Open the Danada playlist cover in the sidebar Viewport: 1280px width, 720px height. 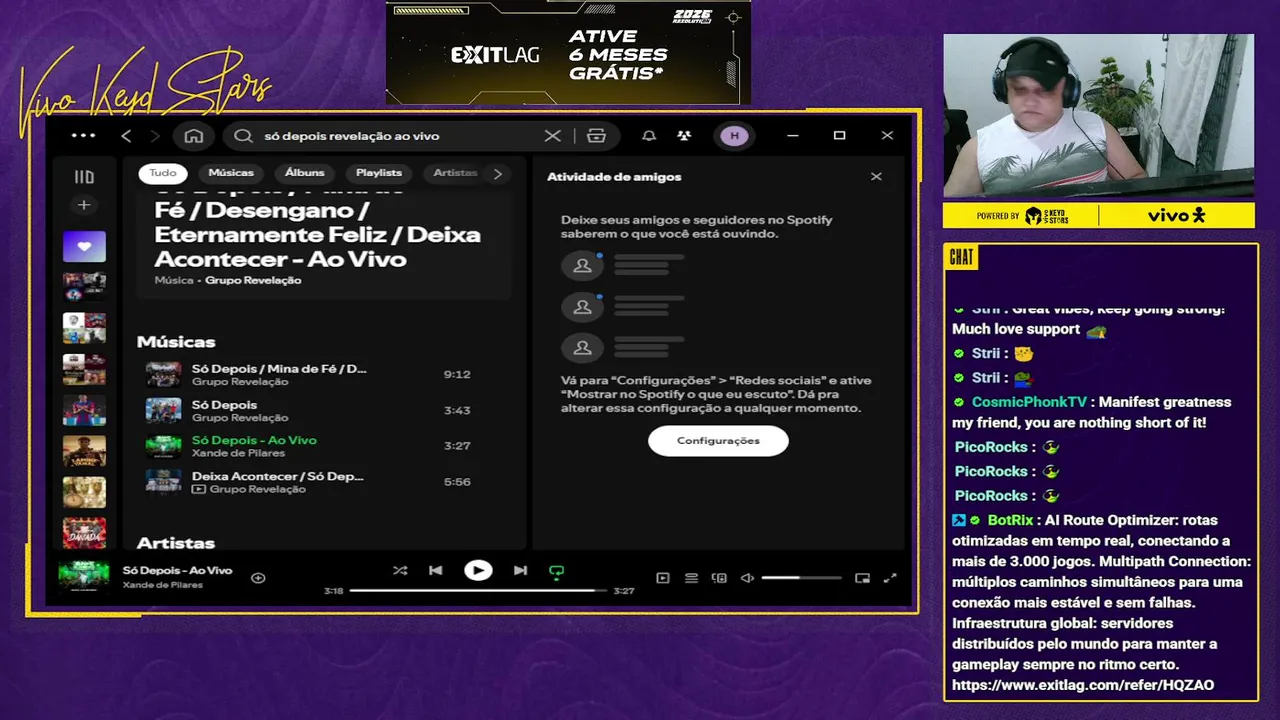coord(84,533)
